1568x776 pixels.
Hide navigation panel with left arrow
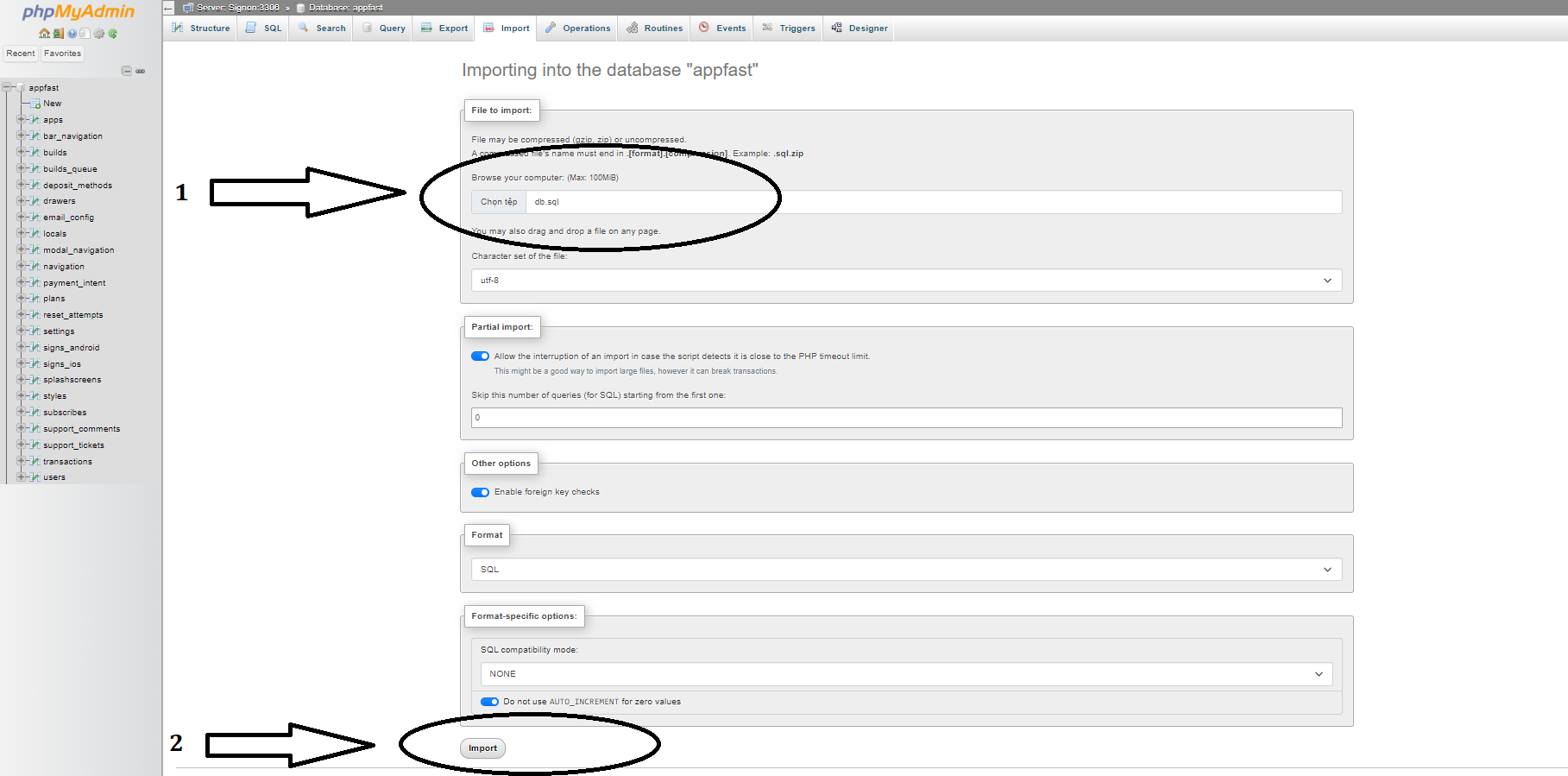[x=169, y=8]
